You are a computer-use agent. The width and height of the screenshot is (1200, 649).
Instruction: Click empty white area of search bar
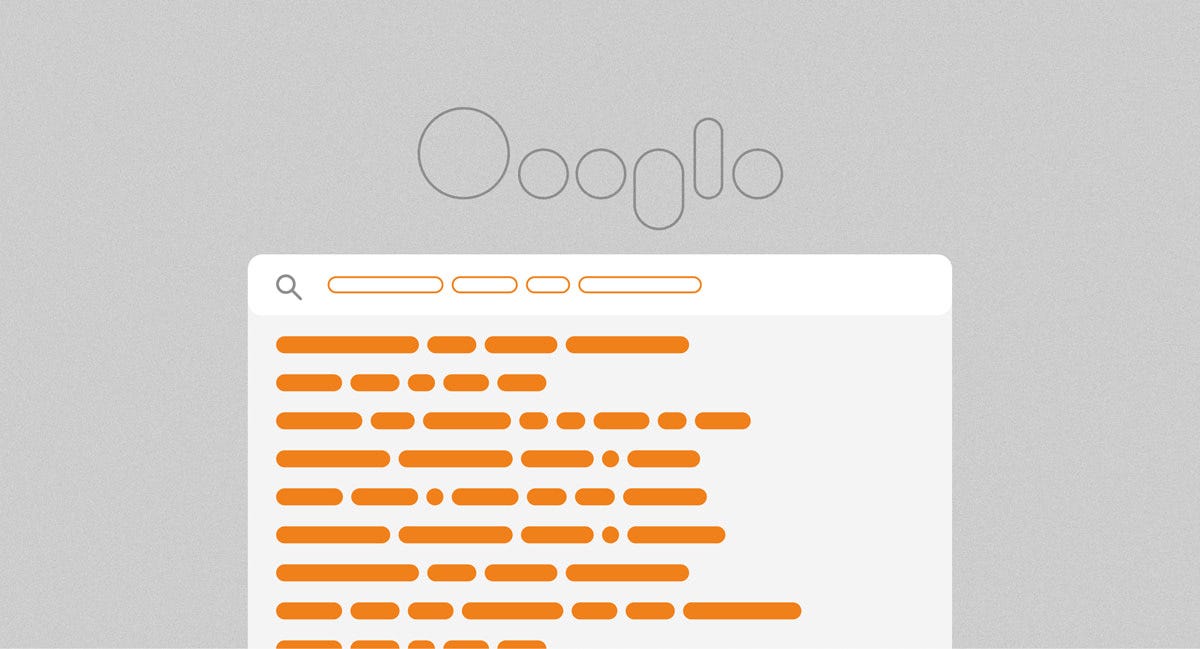click(825, 285)
